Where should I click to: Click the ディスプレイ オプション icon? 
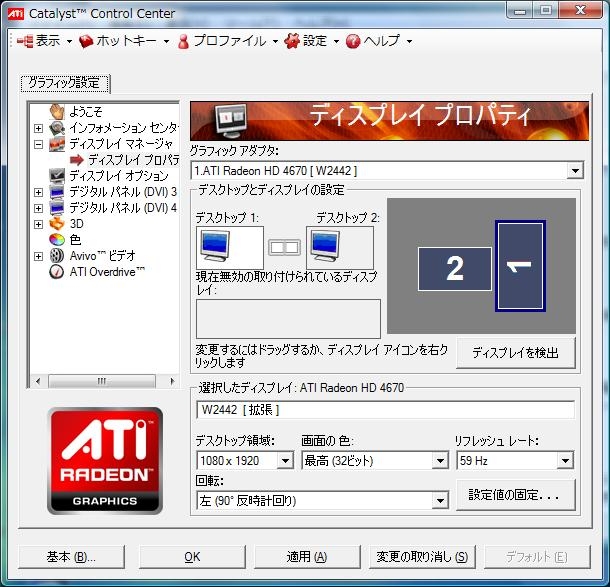(x=57, y=176)
